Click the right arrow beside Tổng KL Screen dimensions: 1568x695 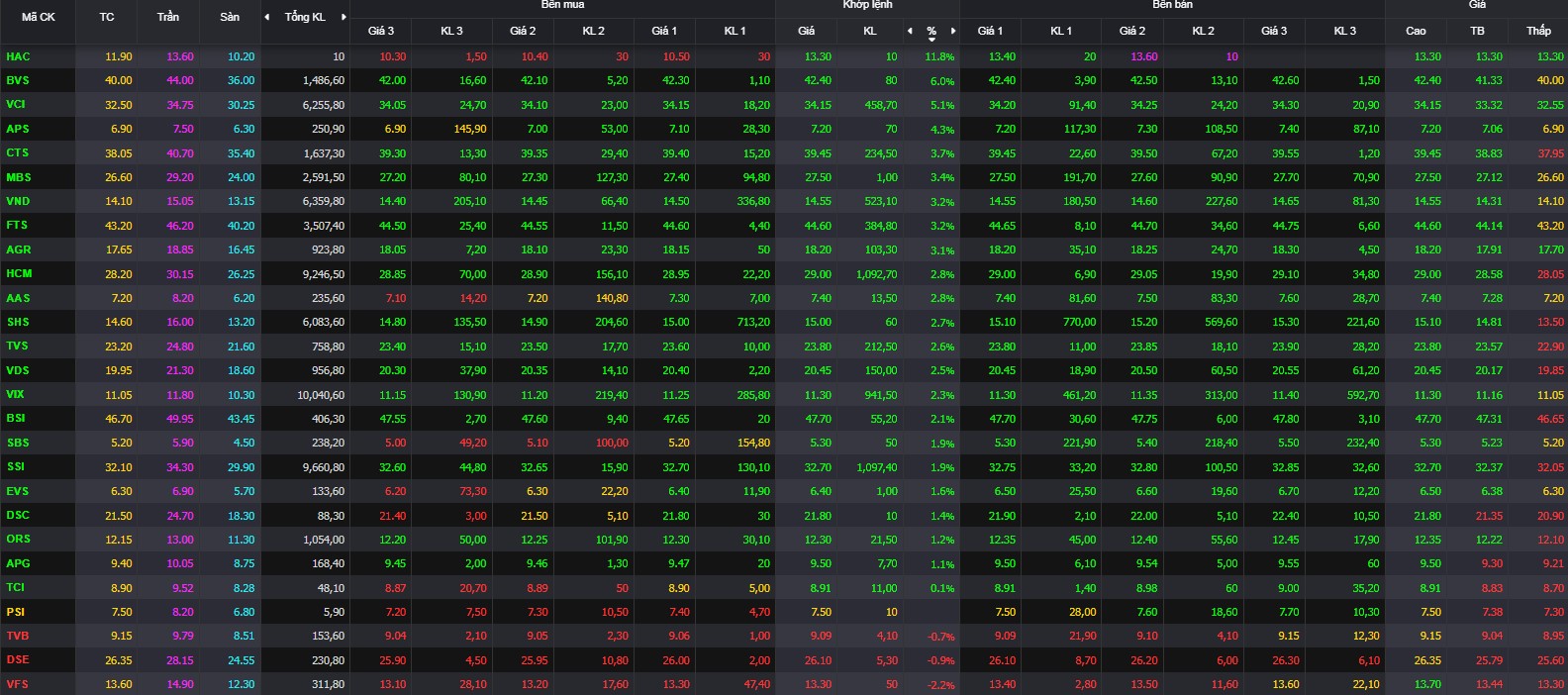pos(343,17)
